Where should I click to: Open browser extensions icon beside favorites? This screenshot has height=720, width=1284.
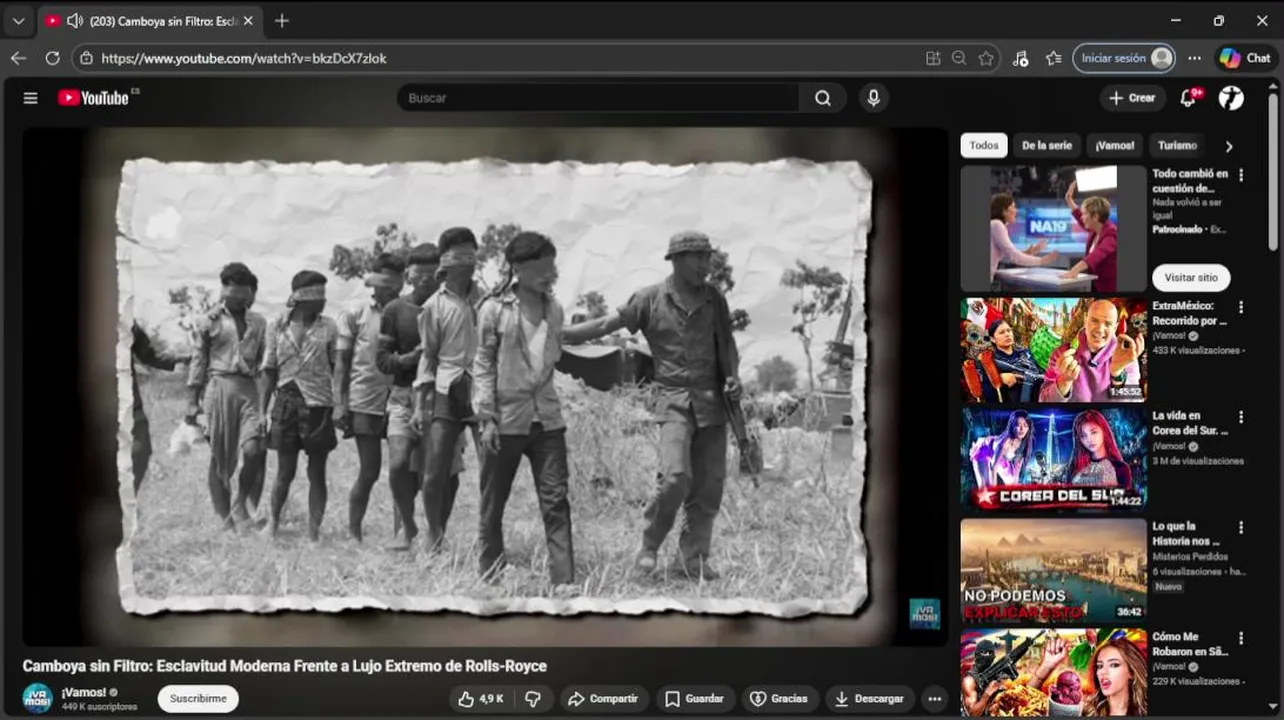pyautogui.click(x=1020, y=58)
